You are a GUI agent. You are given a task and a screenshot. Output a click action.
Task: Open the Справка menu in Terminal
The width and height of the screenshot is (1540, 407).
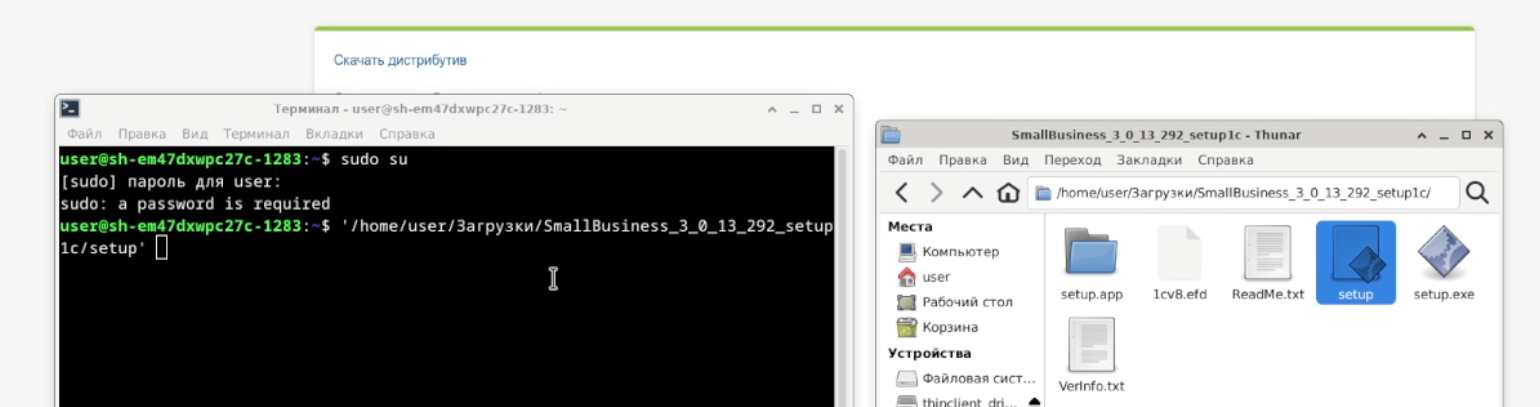(x=407, y=133)
